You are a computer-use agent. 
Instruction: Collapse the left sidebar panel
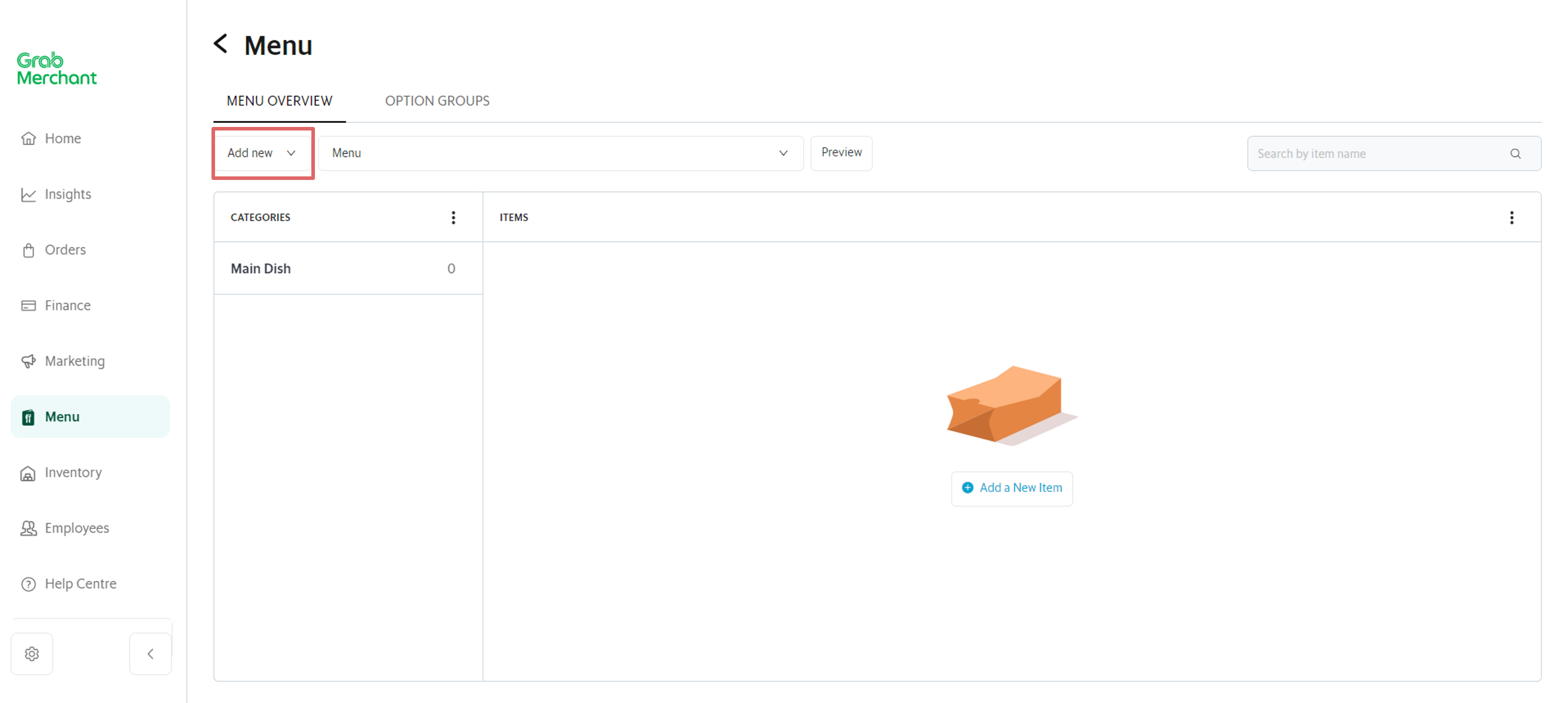tap(150, 653)
